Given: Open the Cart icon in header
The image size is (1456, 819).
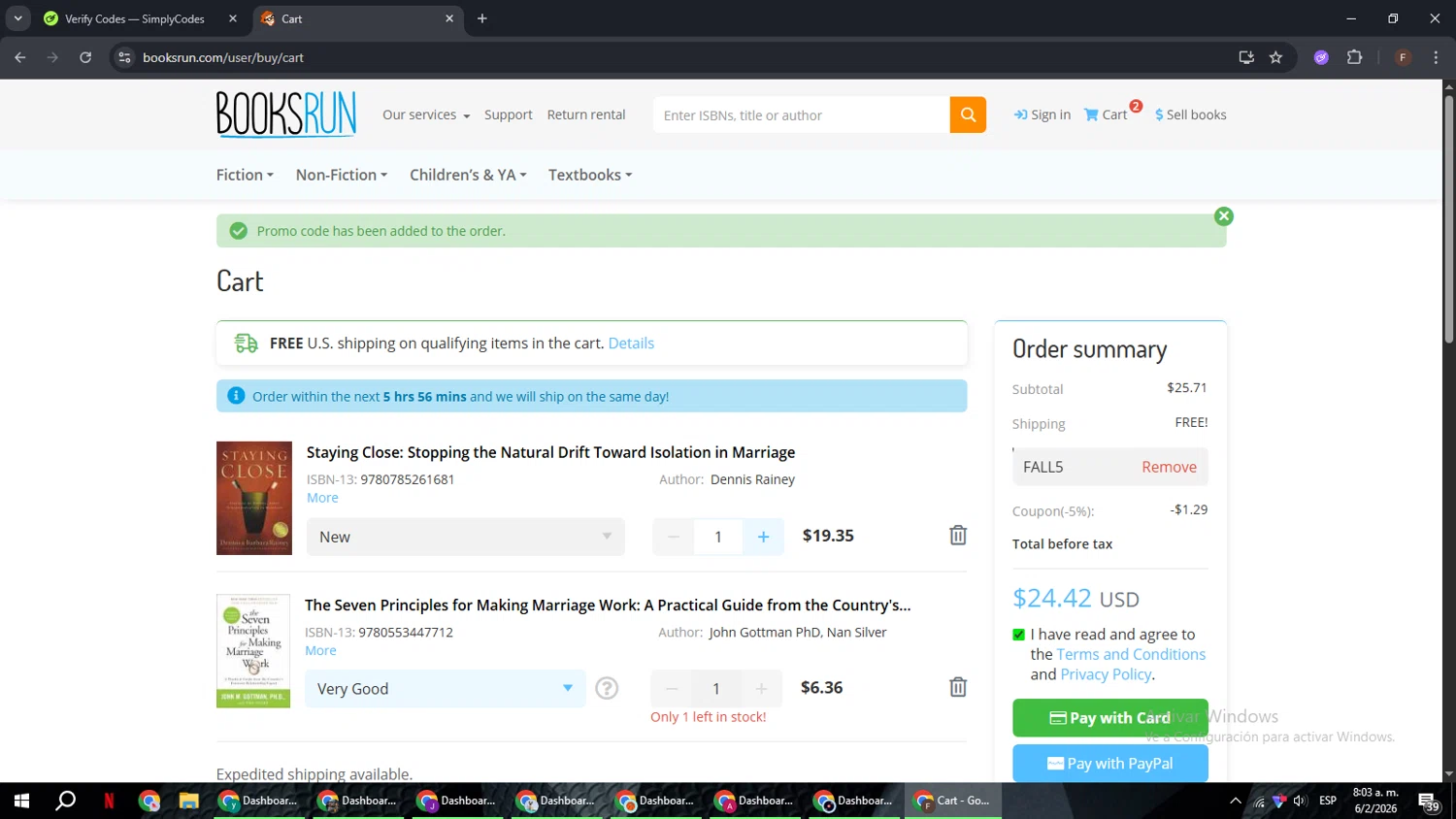Looking at the screenshot, I should pos(1107,115).
